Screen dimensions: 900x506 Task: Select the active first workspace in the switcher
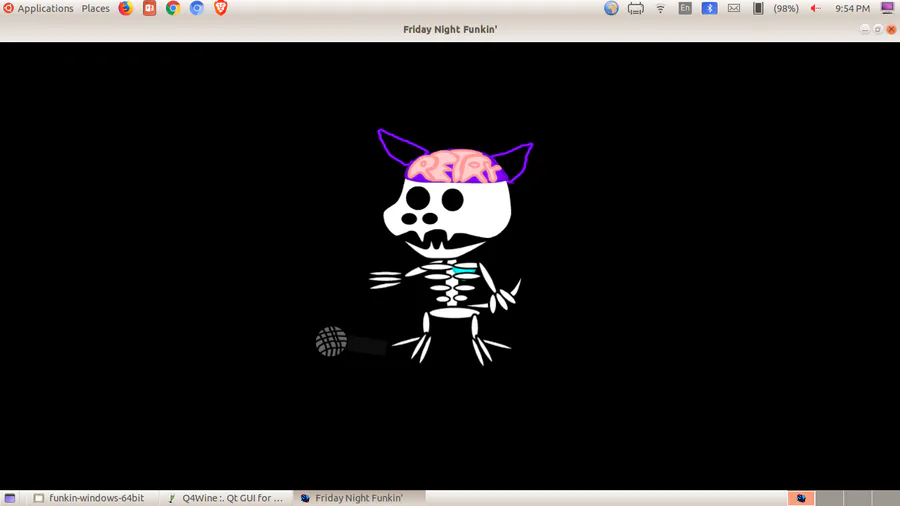tap(801, 498)
